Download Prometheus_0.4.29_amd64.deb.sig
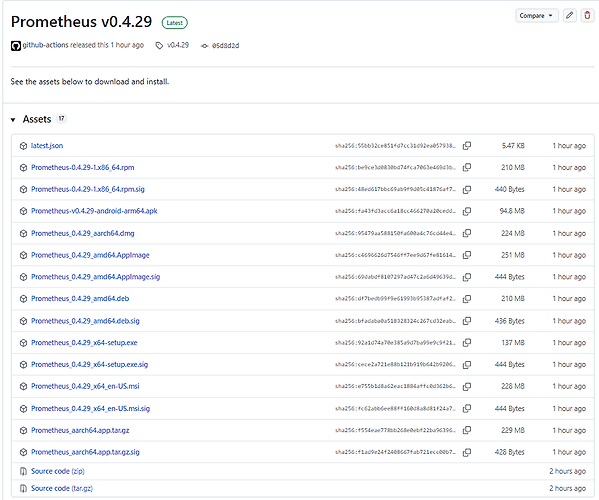 [x=85, y=321]
